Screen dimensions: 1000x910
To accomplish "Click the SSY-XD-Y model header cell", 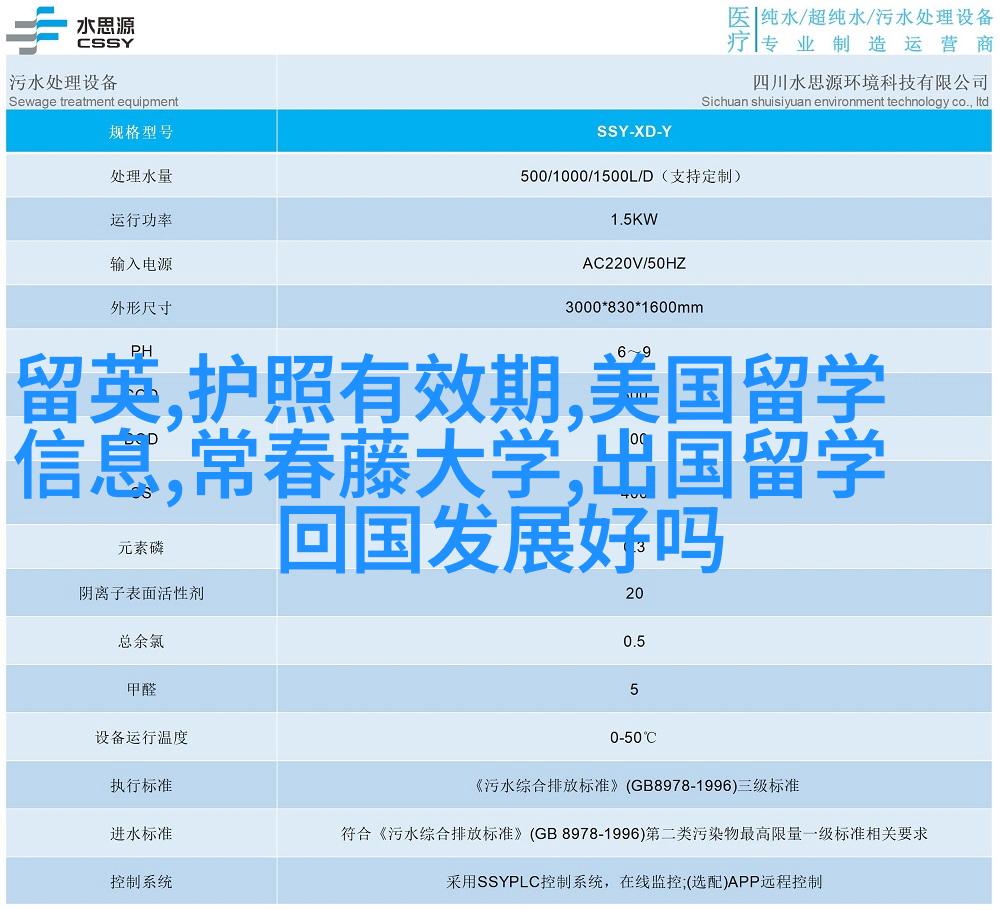I will click(x=634, y=131).
